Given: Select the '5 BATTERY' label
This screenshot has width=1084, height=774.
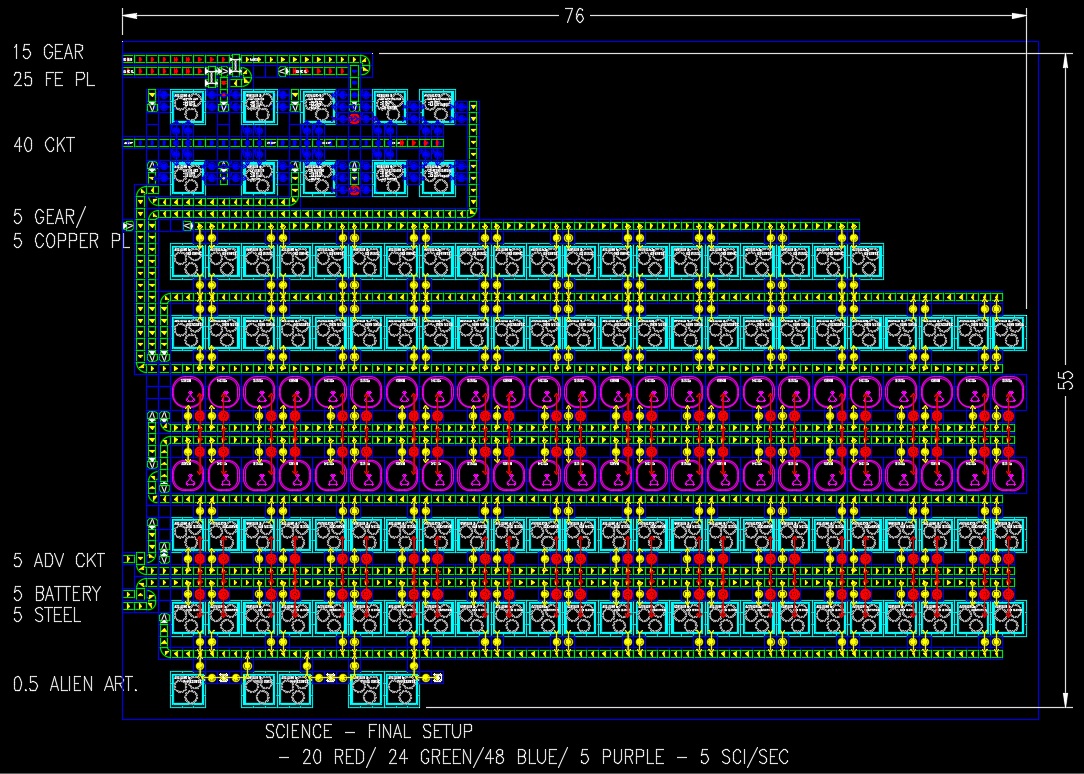Looking at the screenshot, I should pos(57,594).
